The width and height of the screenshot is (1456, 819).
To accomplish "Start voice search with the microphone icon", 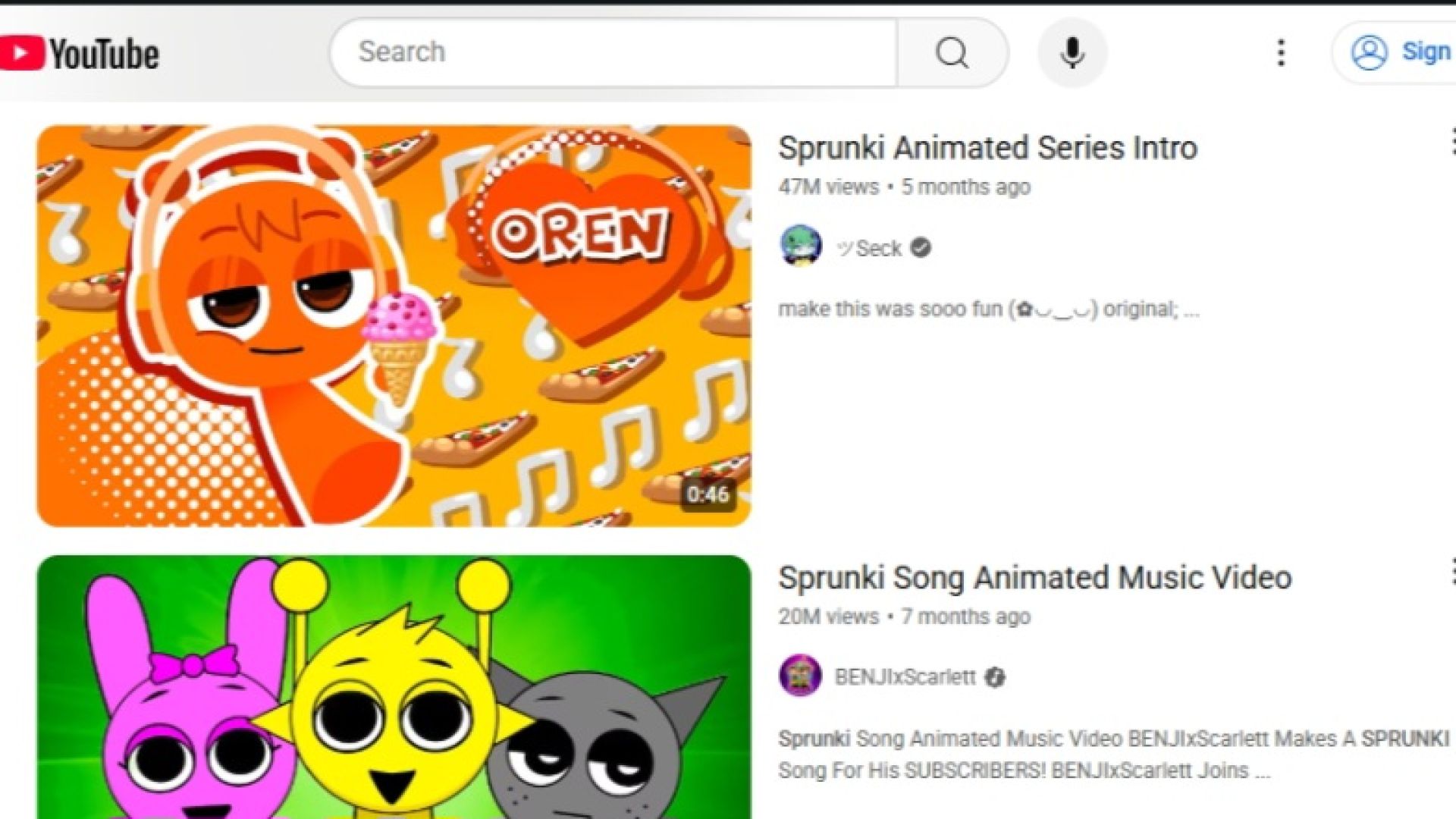I will tap(1072, 52).
